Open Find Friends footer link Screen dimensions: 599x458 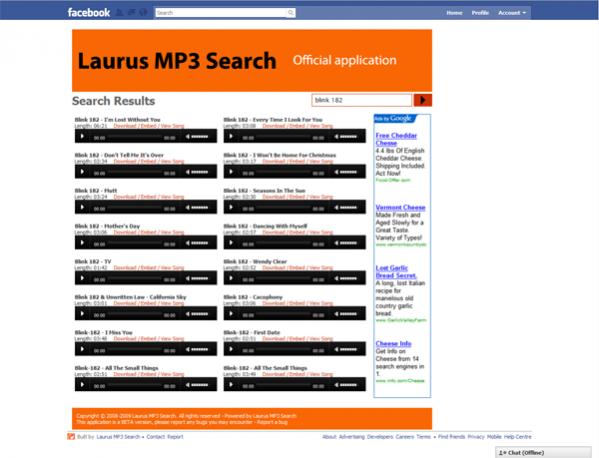[452, 437]
